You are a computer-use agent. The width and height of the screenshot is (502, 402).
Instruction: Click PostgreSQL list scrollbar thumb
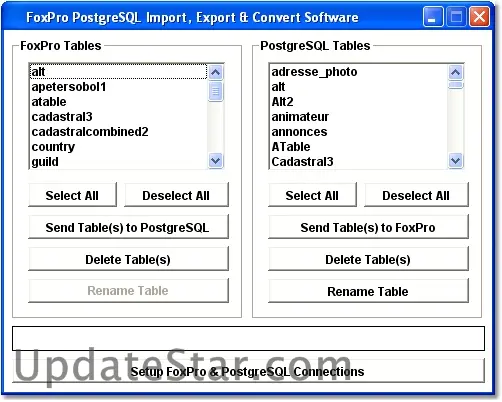point(456,85)
